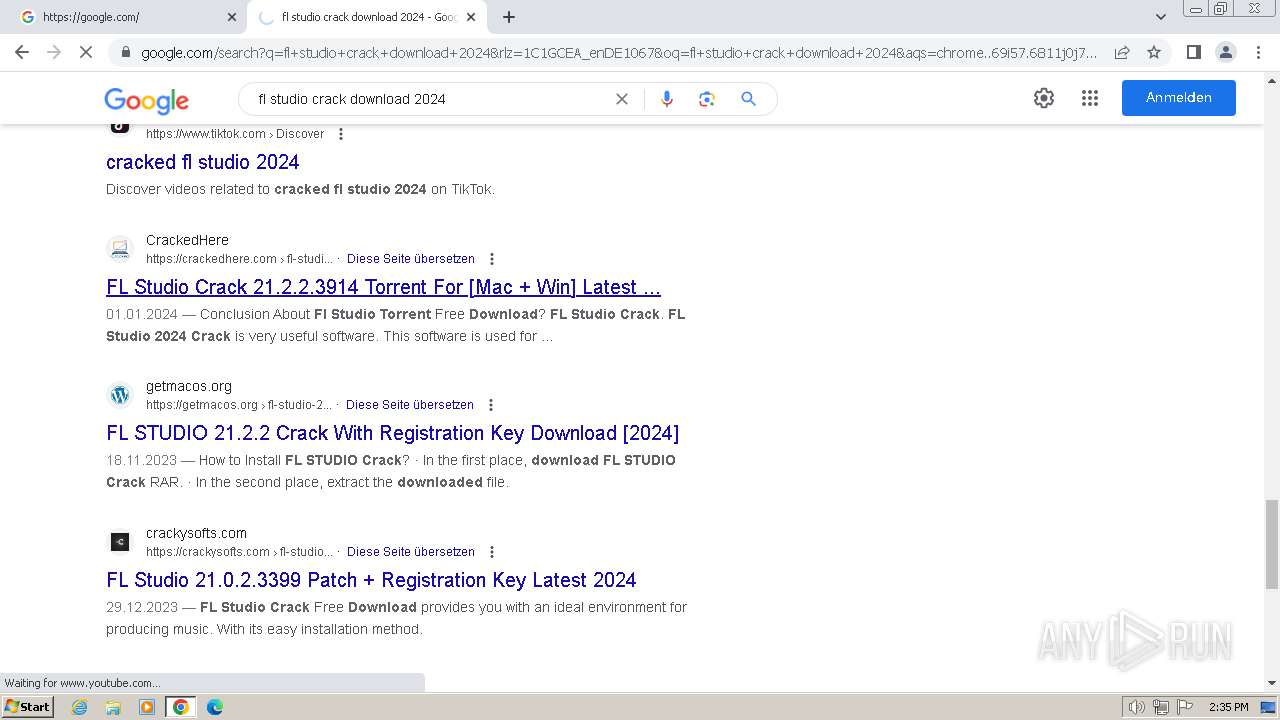Open the FL Studio Crack 21.2.2.3914 Torrent link

[x=383, y=287]
